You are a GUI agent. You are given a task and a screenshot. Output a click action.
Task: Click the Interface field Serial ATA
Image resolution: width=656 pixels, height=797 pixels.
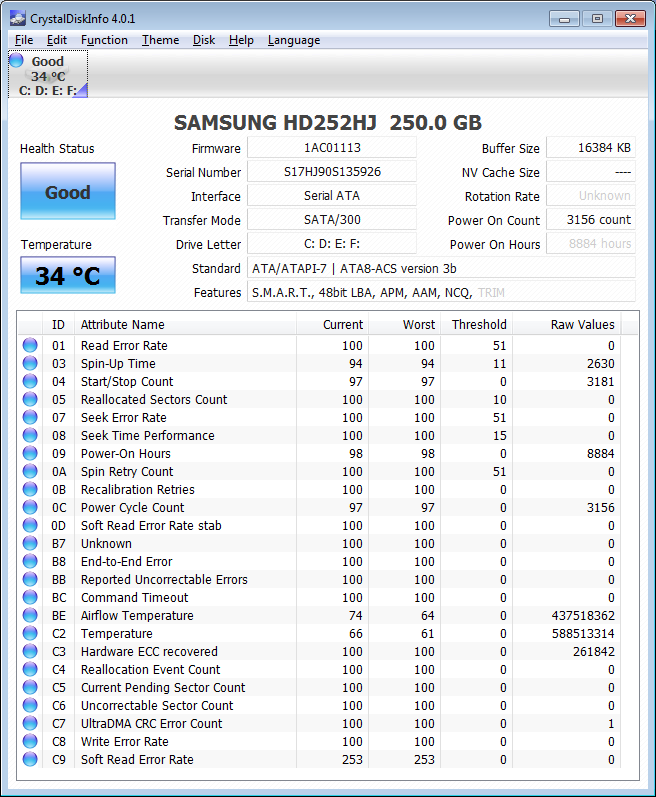[x=332, y=195]
